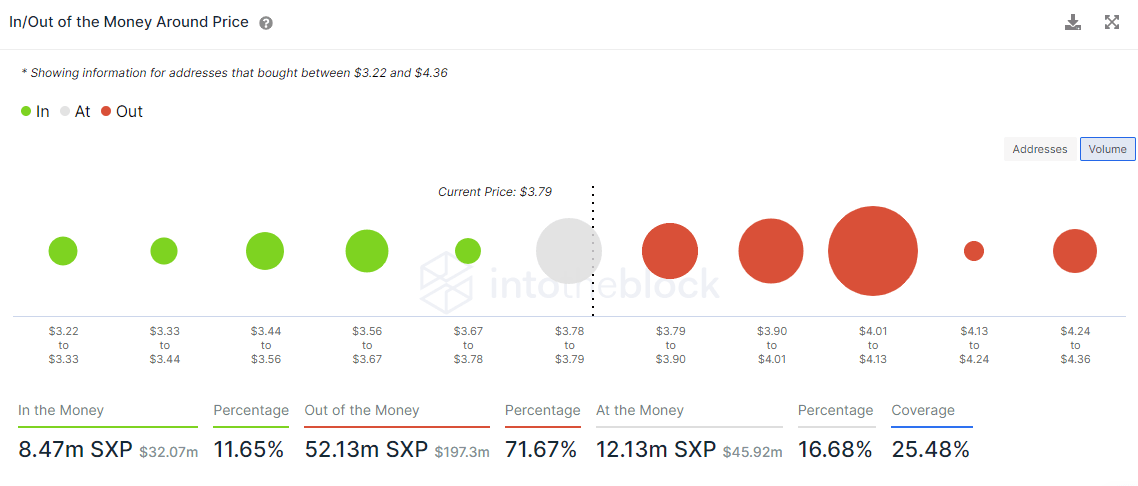Click the Out of the Money heading

(361, 410)
